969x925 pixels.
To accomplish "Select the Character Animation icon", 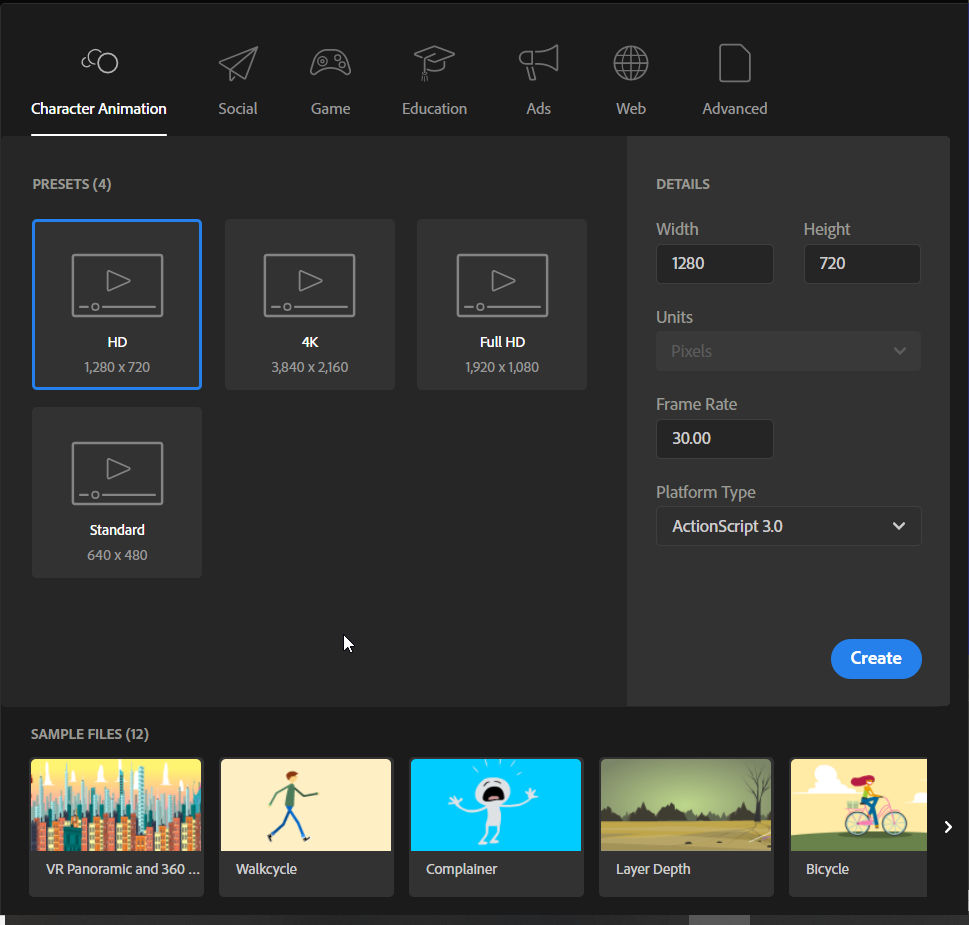I will click(x=99, y=61).
